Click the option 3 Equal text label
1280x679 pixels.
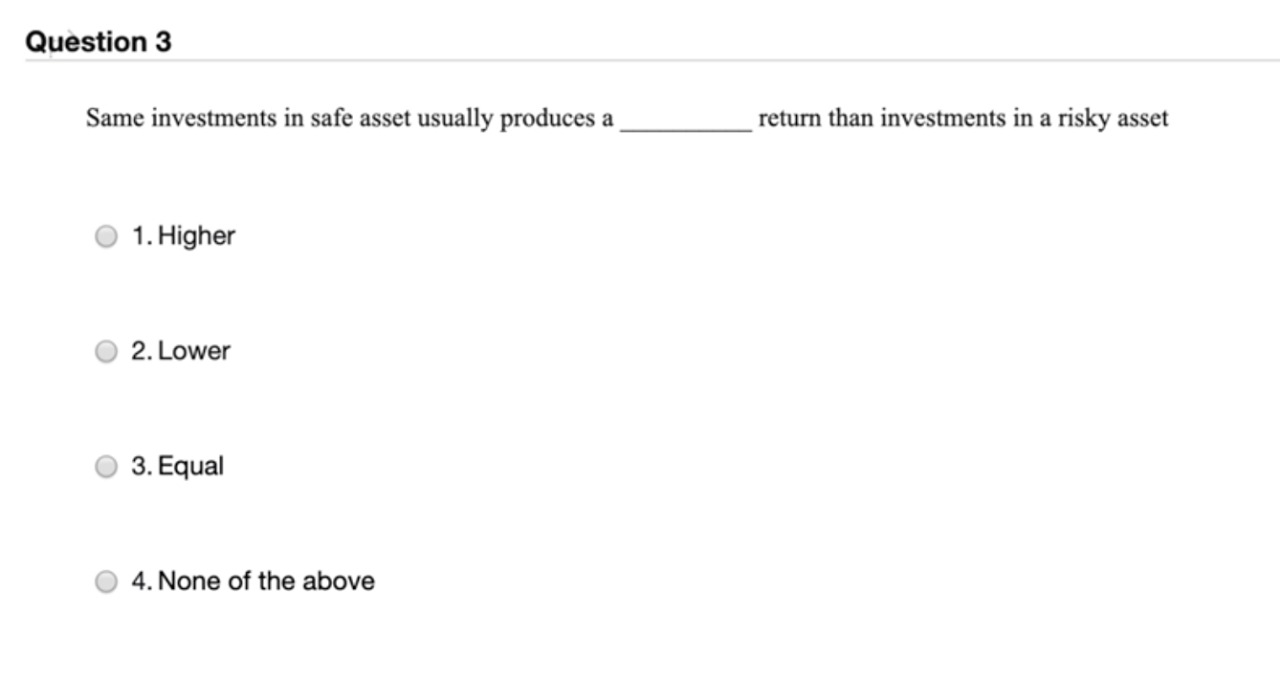coord(177,465)
